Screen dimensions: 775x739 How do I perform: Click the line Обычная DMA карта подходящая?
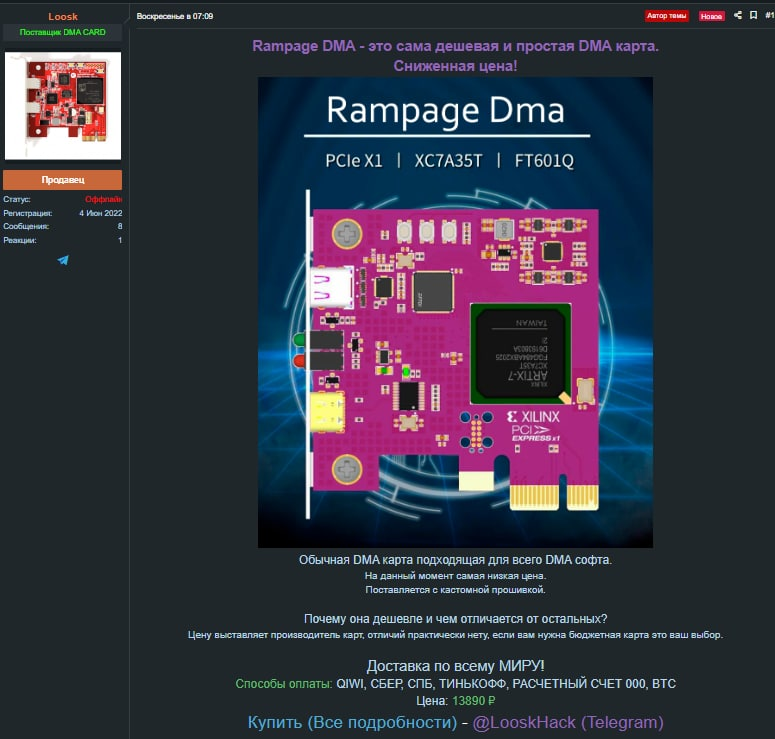(x=455, y=560)
